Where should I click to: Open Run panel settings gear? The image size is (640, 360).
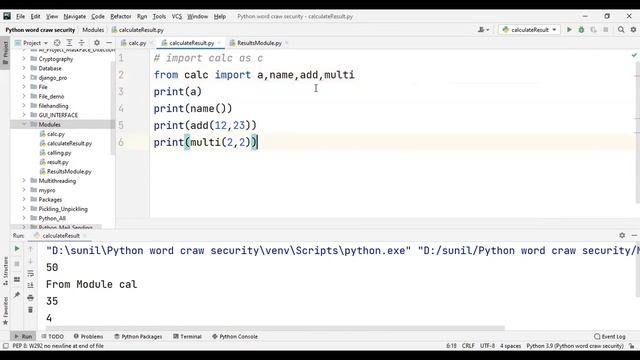coord(622,236)
